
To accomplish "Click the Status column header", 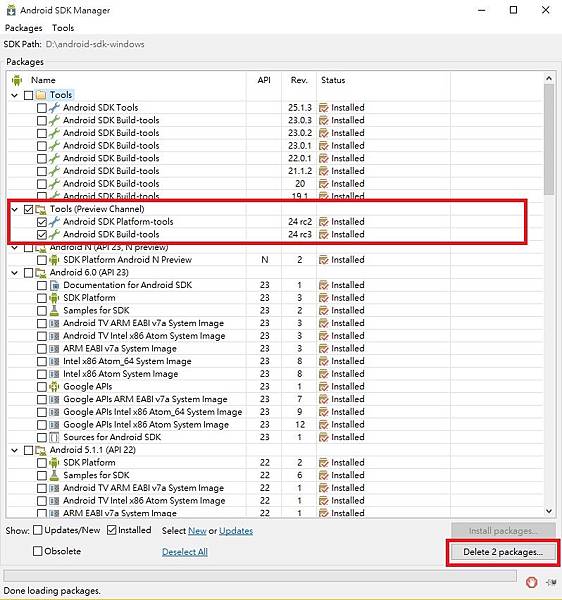I will (333, 80).
